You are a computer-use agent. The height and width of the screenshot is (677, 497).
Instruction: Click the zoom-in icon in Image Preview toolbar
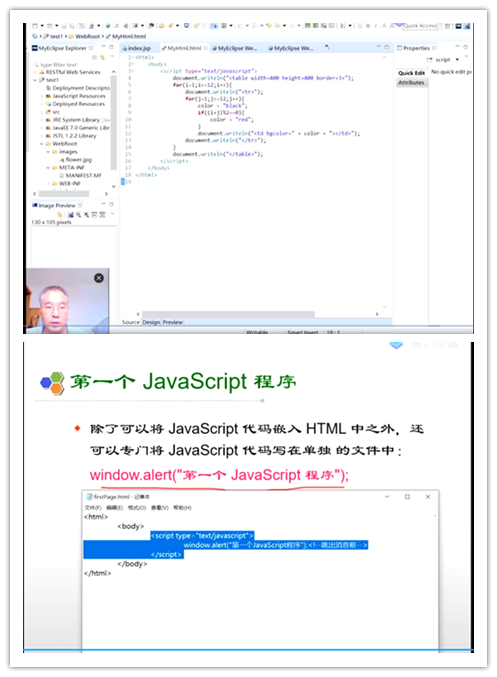coord(79,215)
